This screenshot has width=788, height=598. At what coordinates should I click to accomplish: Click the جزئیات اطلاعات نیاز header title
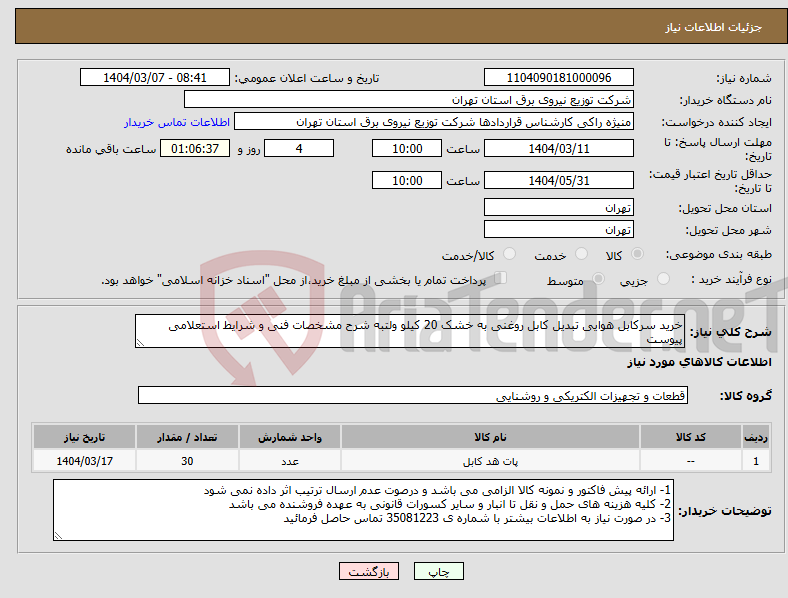(x=713, y=27)
